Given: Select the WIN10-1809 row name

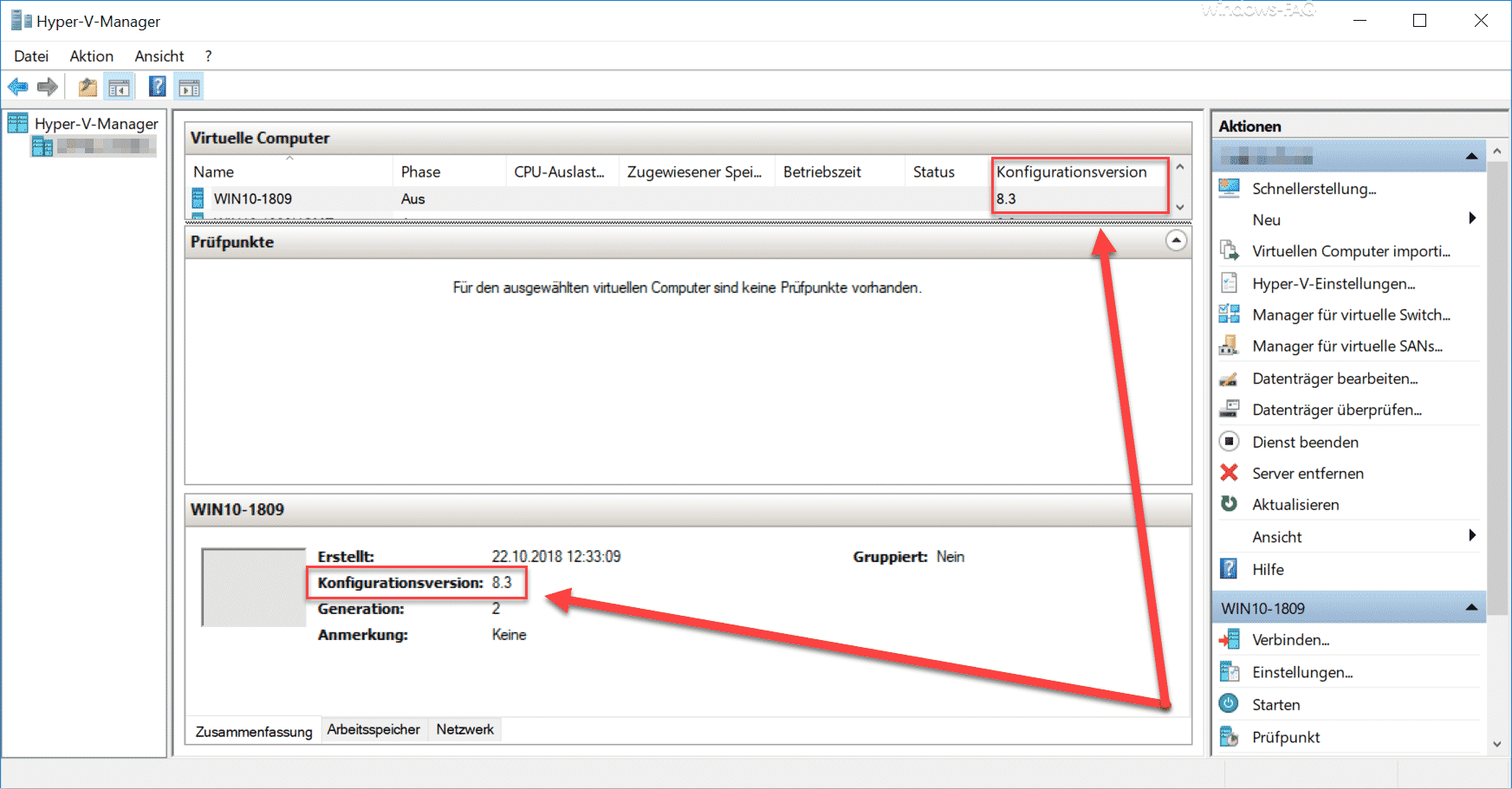Looking at the screenshot, I should (x=252, y=198).
